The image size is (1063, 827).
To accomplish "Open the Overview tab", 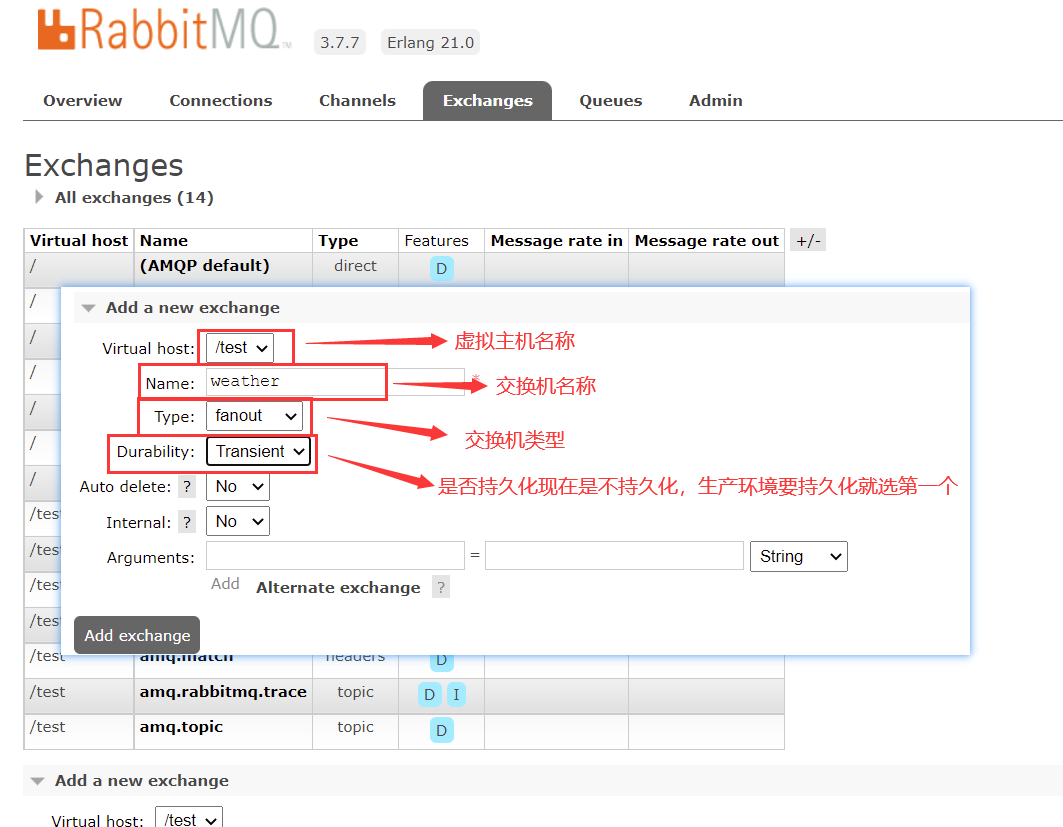I will click(x=83, y=100).
